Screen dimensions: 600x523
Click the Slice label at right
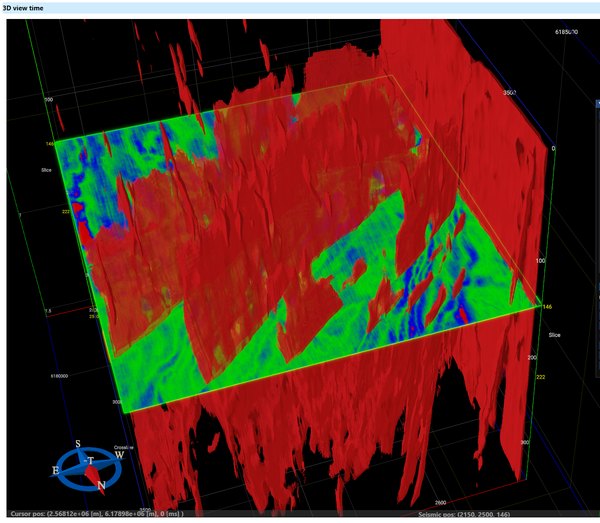pos(554,335)
